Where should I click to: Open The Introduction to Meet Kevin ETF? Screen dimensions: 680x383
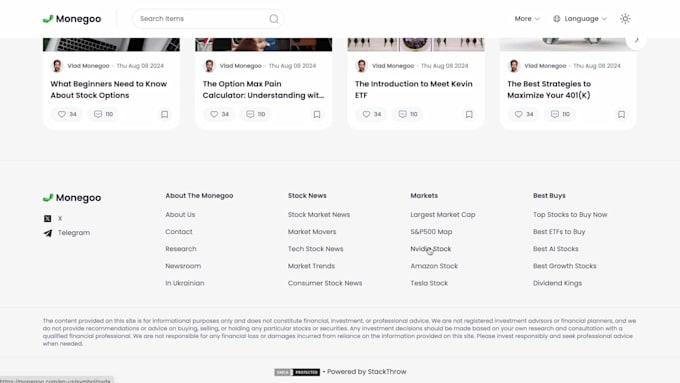tap(414, 89)
